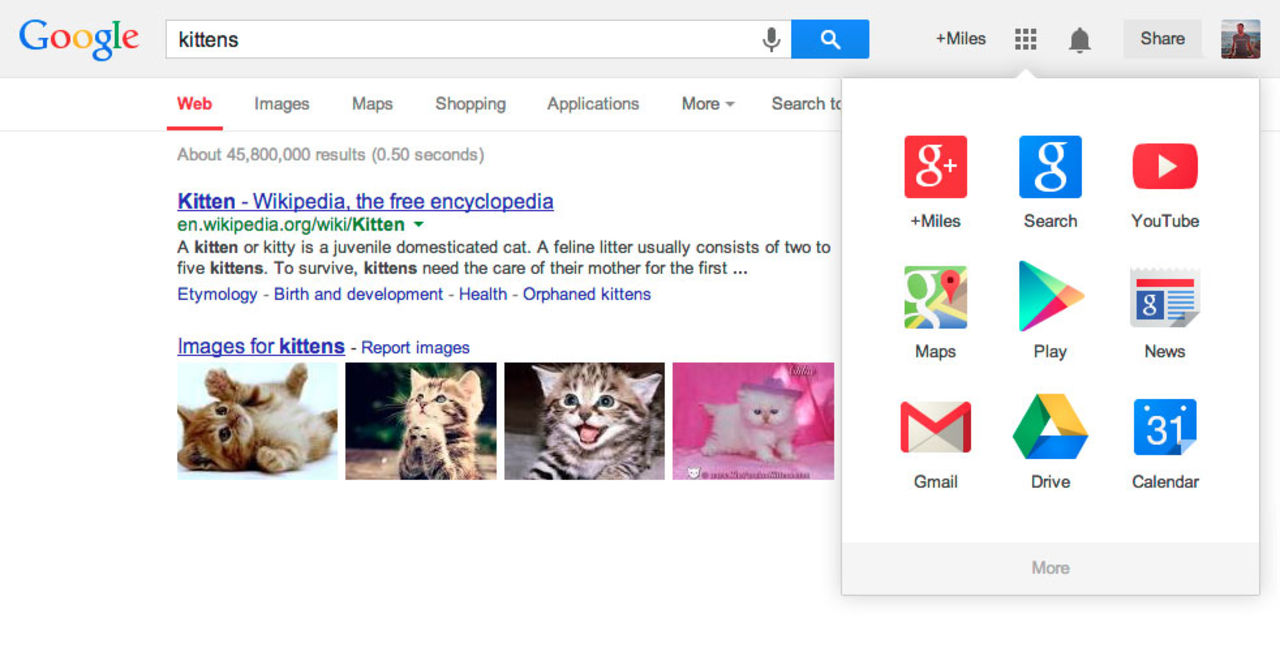Expand the More search options menu

706,104
